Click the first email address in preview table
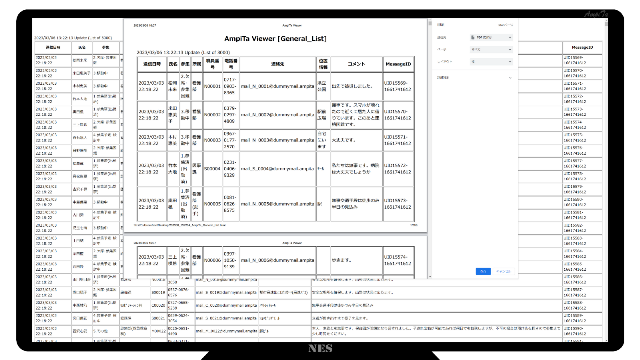The height and width of the screenshot is (360, 640). point(278,87)
